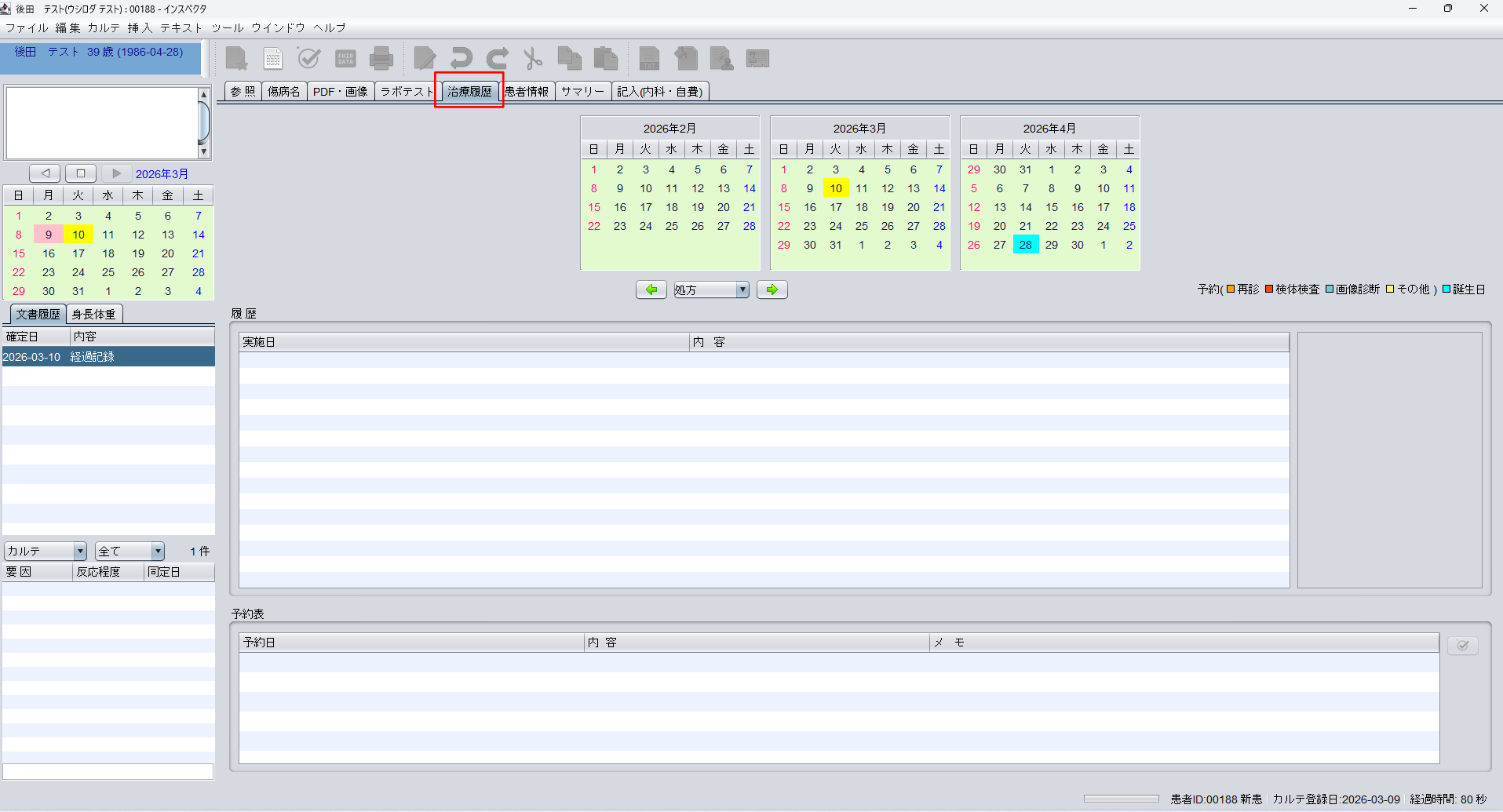Screen dimensions: 1503x812
Task: Click previous month triangle in left calendar
Action: pos(45,173)
